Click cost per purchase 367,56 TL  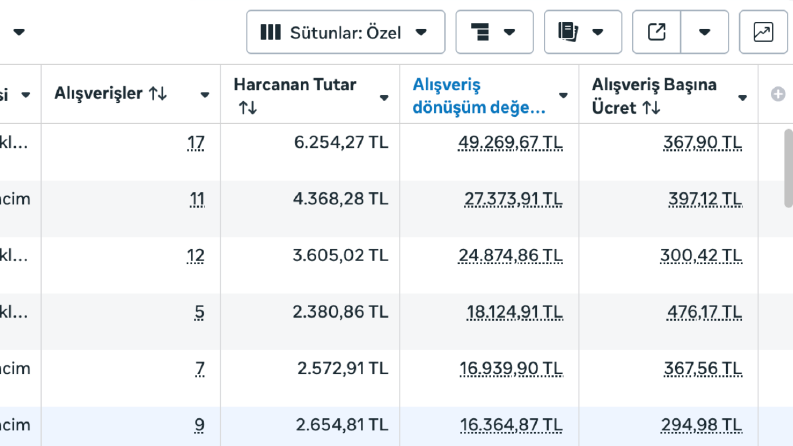(703, 369)
